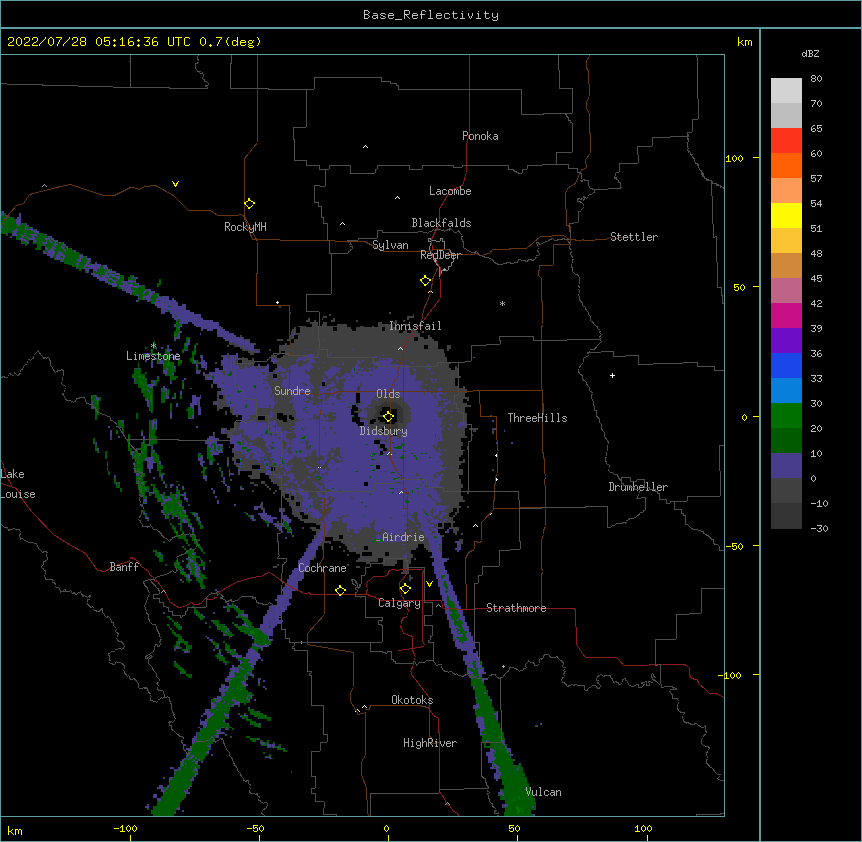Click the yellow 51 dBZ legend swatch
The width and height of the screenshot is (862, 842).
786,215
